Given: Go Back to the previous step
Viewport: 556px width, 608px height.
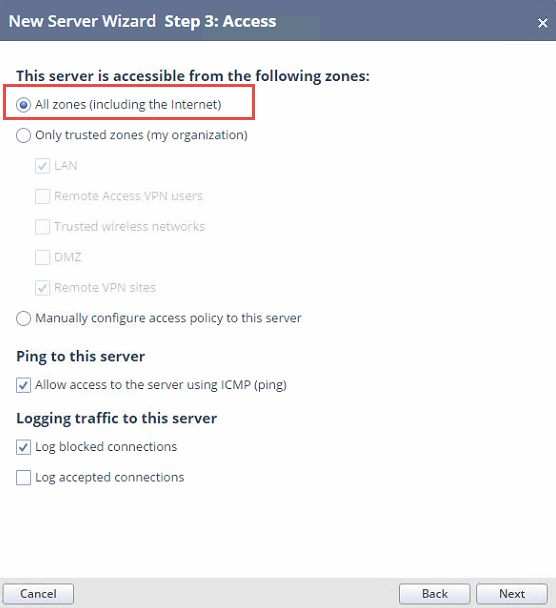Looking at the screenshot, I should tap(435, 594).
